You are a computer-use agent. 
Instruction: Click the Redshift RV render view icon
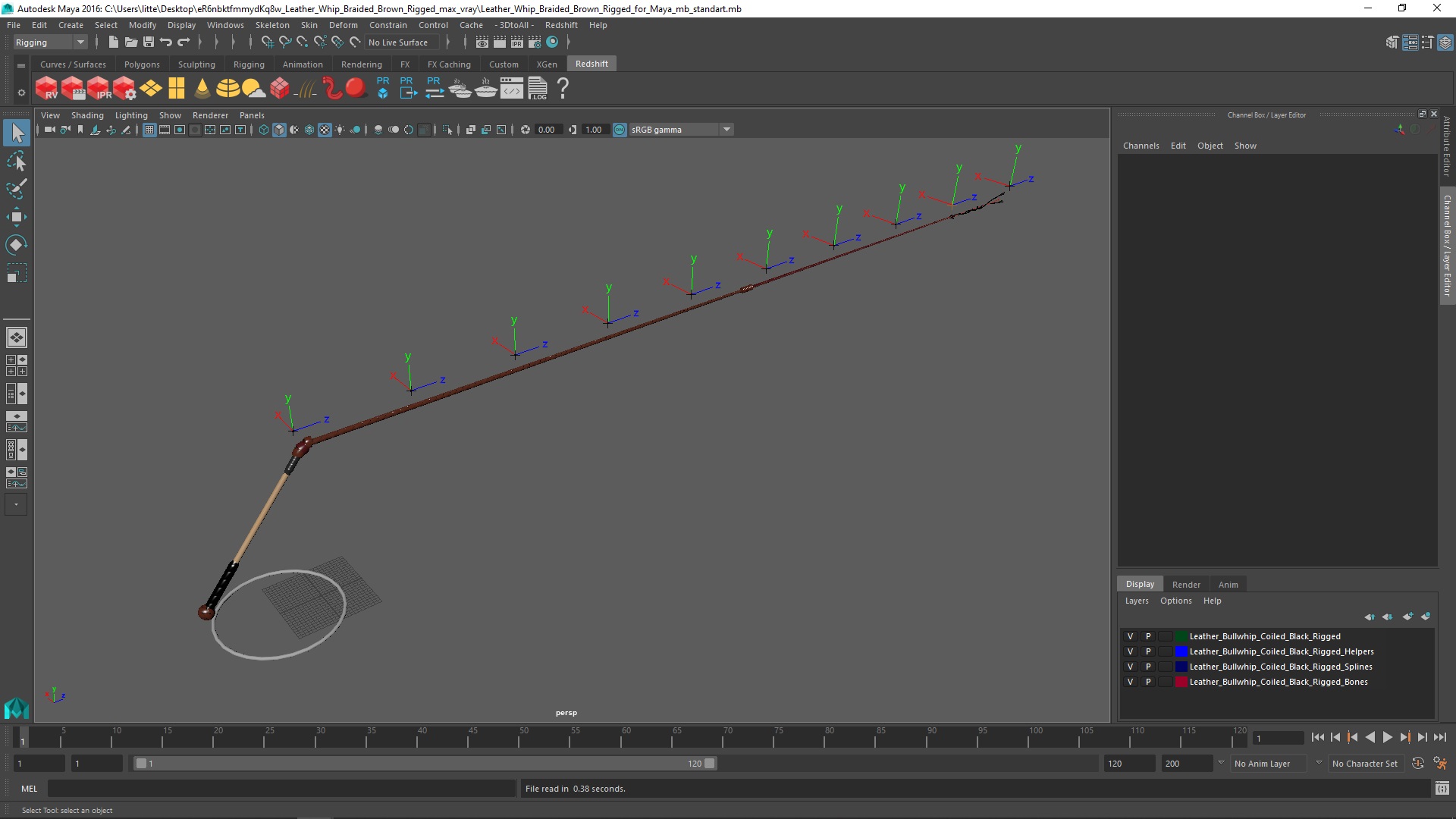click(47, 89)
